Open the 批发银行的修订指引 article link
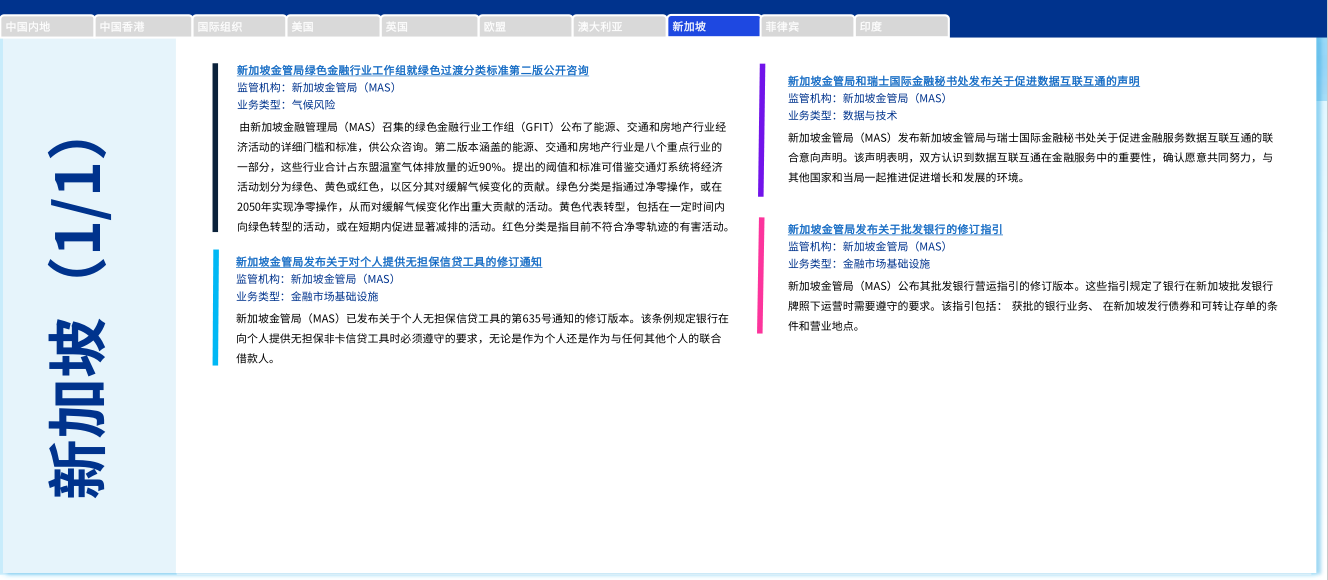 [x=895, y=230]
